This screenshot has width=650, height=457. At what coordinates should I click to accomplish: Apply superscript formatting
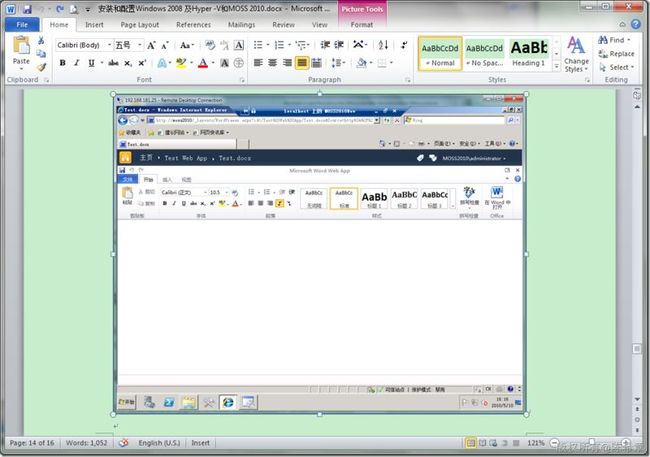(x=142, y=63)
